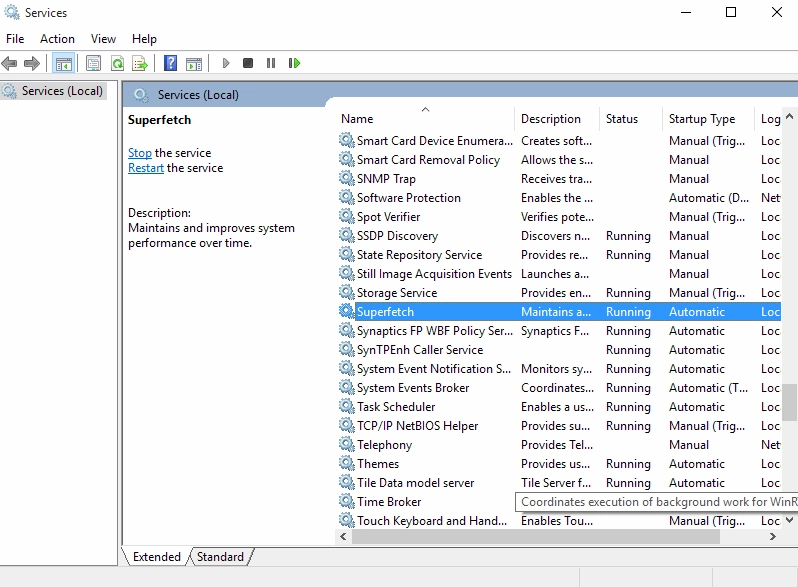Click the Stop Service square icon
The height and width of the screenshot is (587, 798).
[248, 63]
